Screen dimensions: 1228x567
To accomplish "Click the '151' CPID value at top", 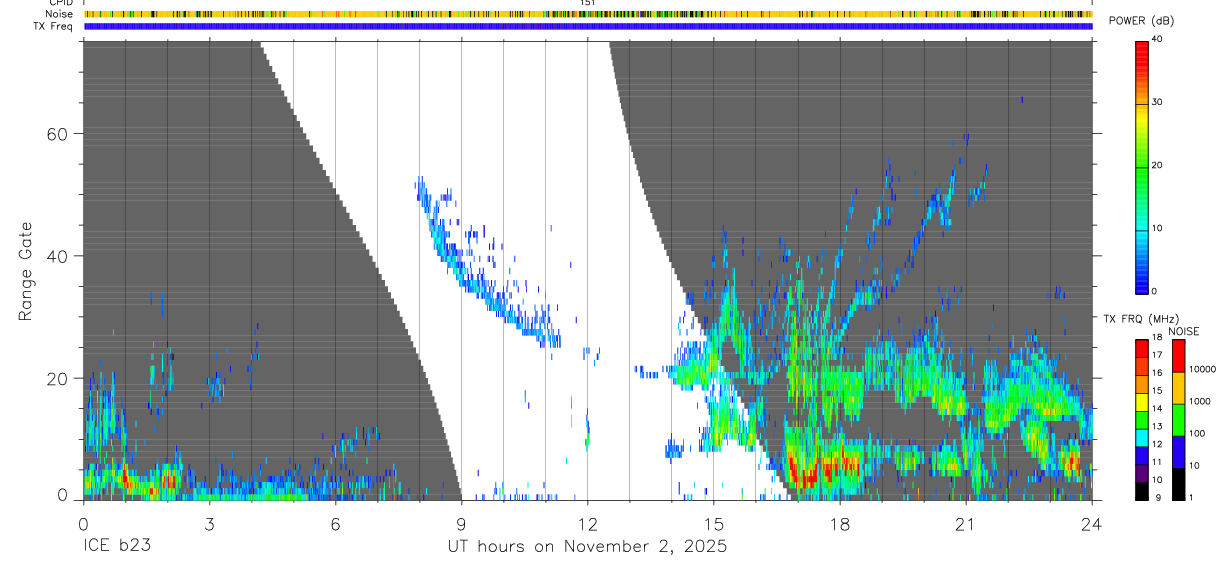I will pyautogui.click(x=588, y=3).
